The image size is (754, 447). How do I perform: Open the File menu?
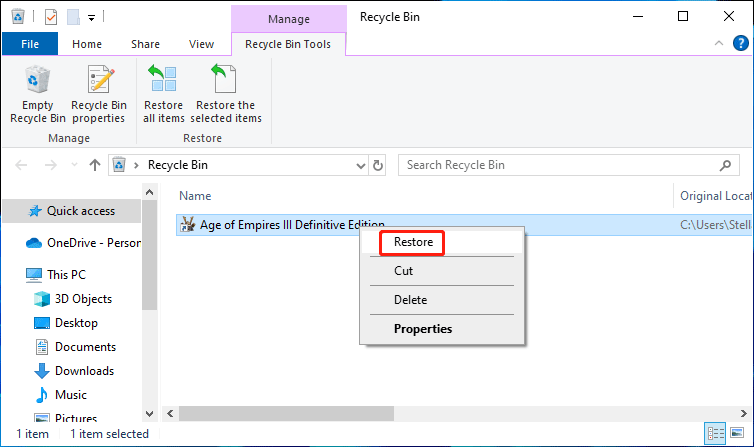[x=30, y=44]
